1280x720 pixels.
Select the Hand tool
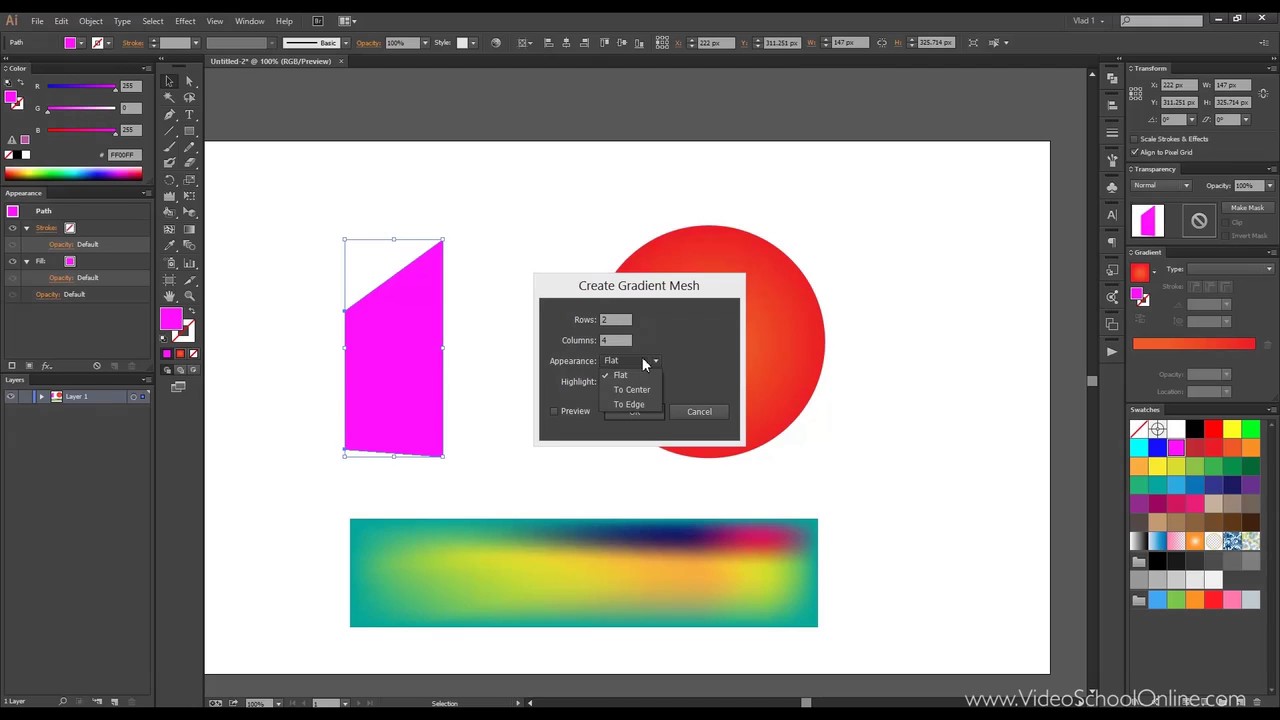click(169, 295)
